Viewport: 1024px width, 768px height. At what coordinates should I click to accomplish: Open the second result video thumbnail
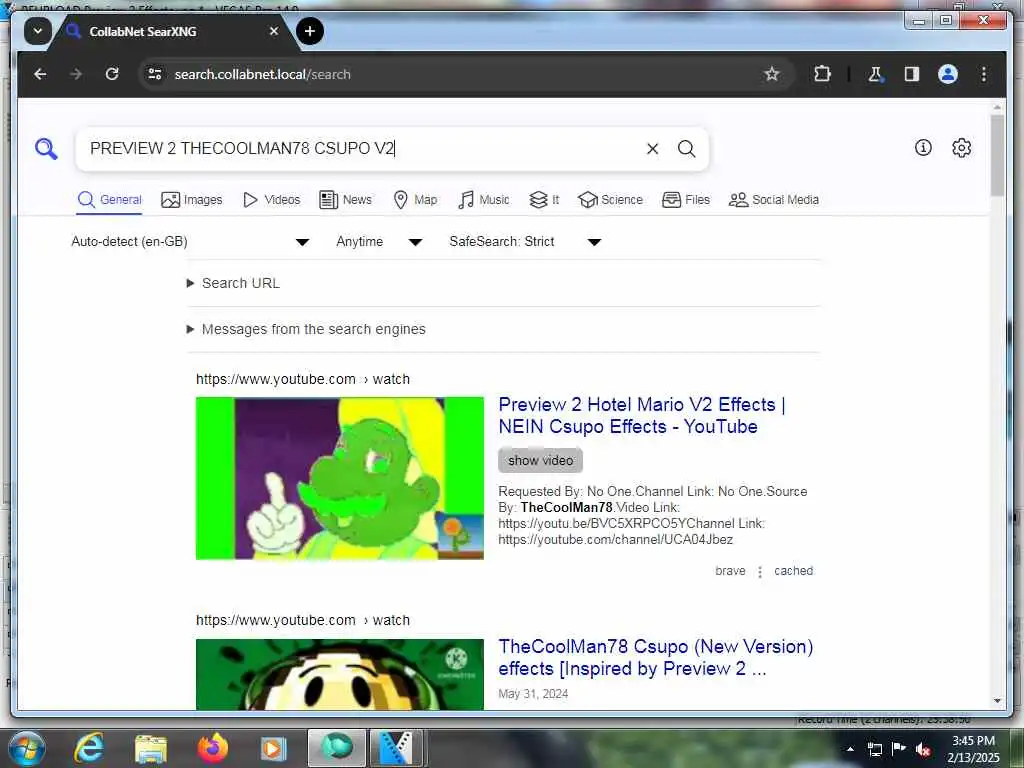[x=340, y=675]
